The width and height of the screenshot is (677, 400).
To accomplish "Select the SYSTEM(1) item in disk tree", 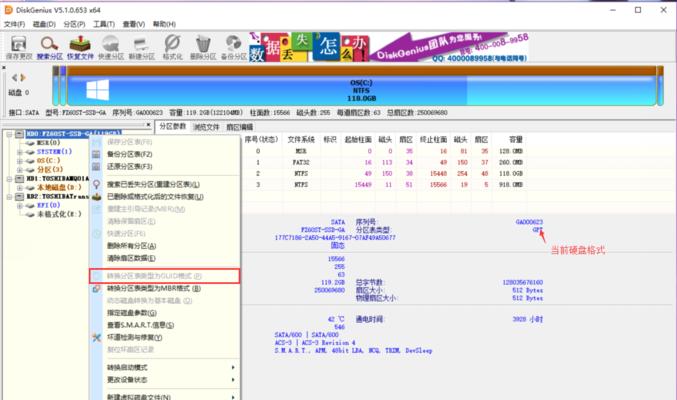I will 54,152.
